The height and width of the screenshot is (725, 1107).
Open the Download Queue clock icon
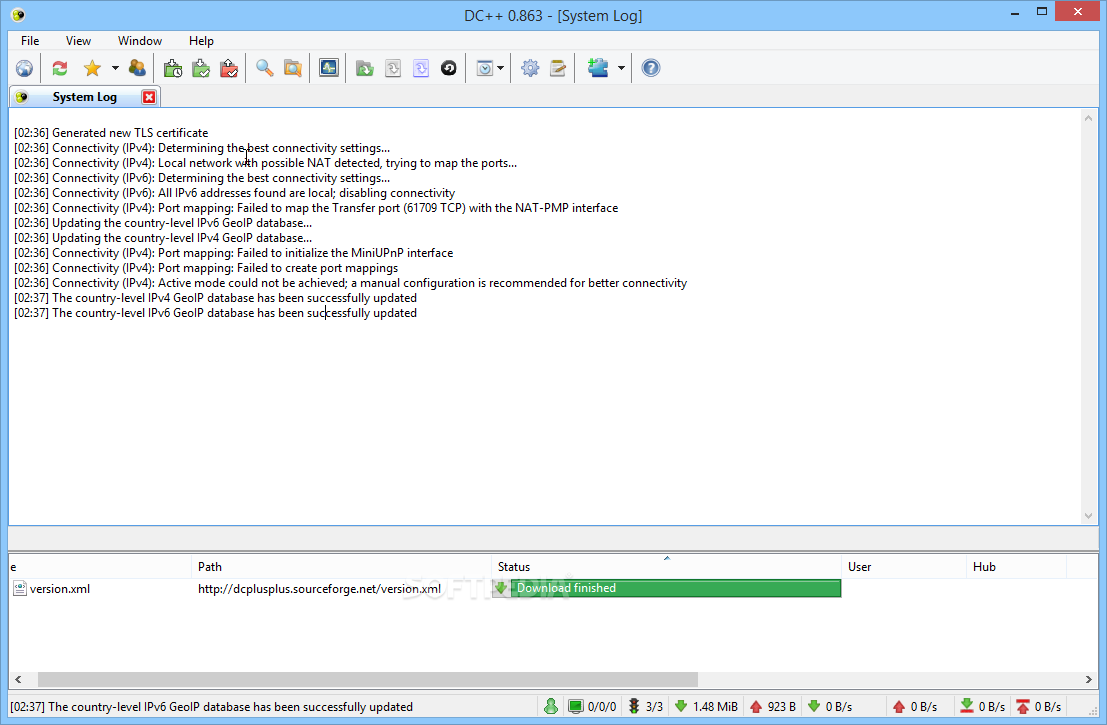[173, 68]
